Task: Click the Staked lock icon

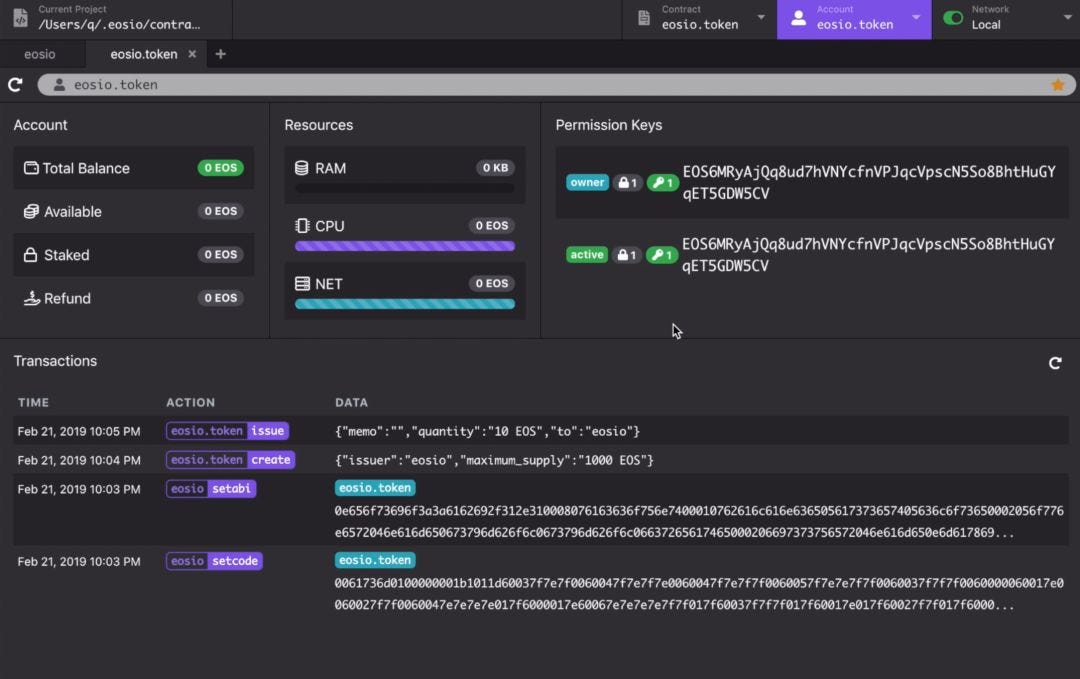Action: (x=30, y=255)
